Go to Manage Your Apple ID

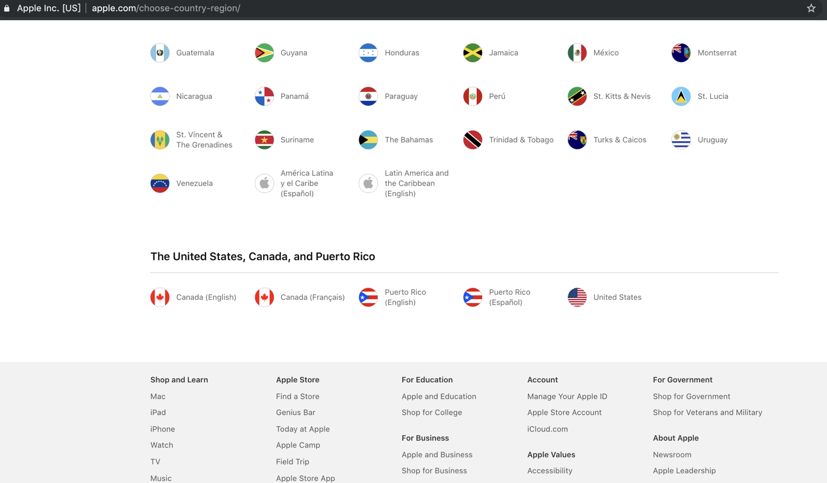coord(567,397)
